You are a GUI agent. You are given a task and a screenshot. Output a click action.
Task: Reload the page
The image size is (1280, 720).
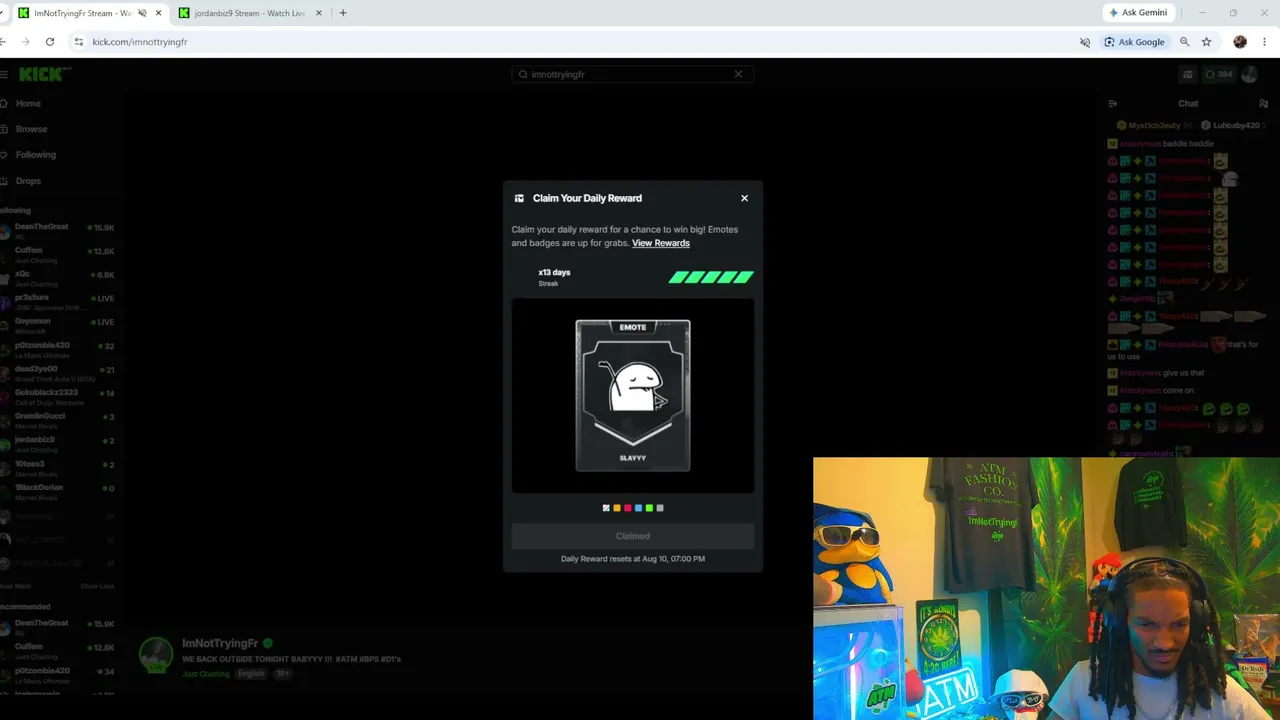(50, 42)
